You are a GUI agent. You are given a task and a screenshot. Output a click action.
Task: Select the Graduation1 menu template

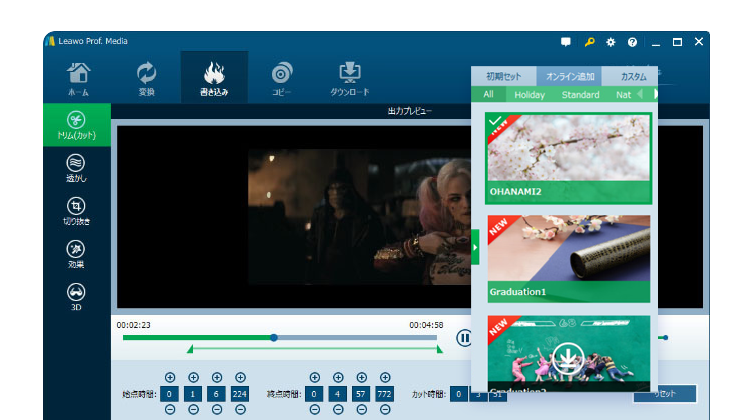(x=568, y=259)
